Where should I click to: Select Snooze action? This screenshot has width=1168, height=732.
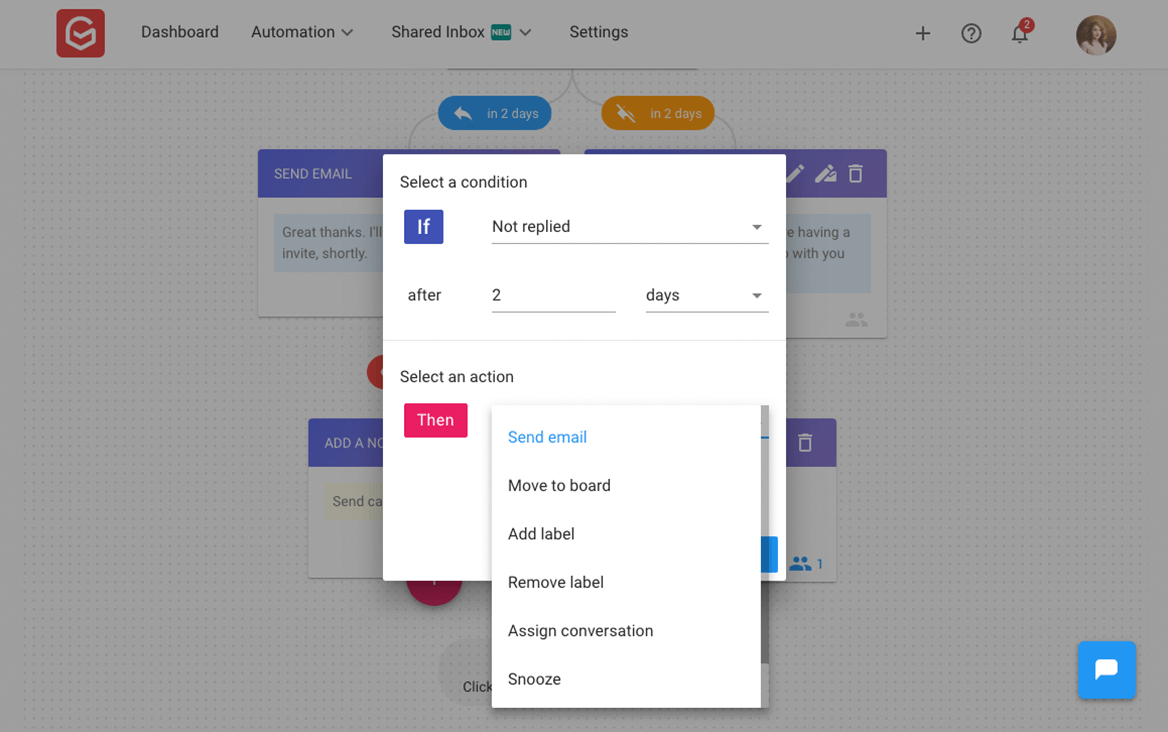(626, 679)
